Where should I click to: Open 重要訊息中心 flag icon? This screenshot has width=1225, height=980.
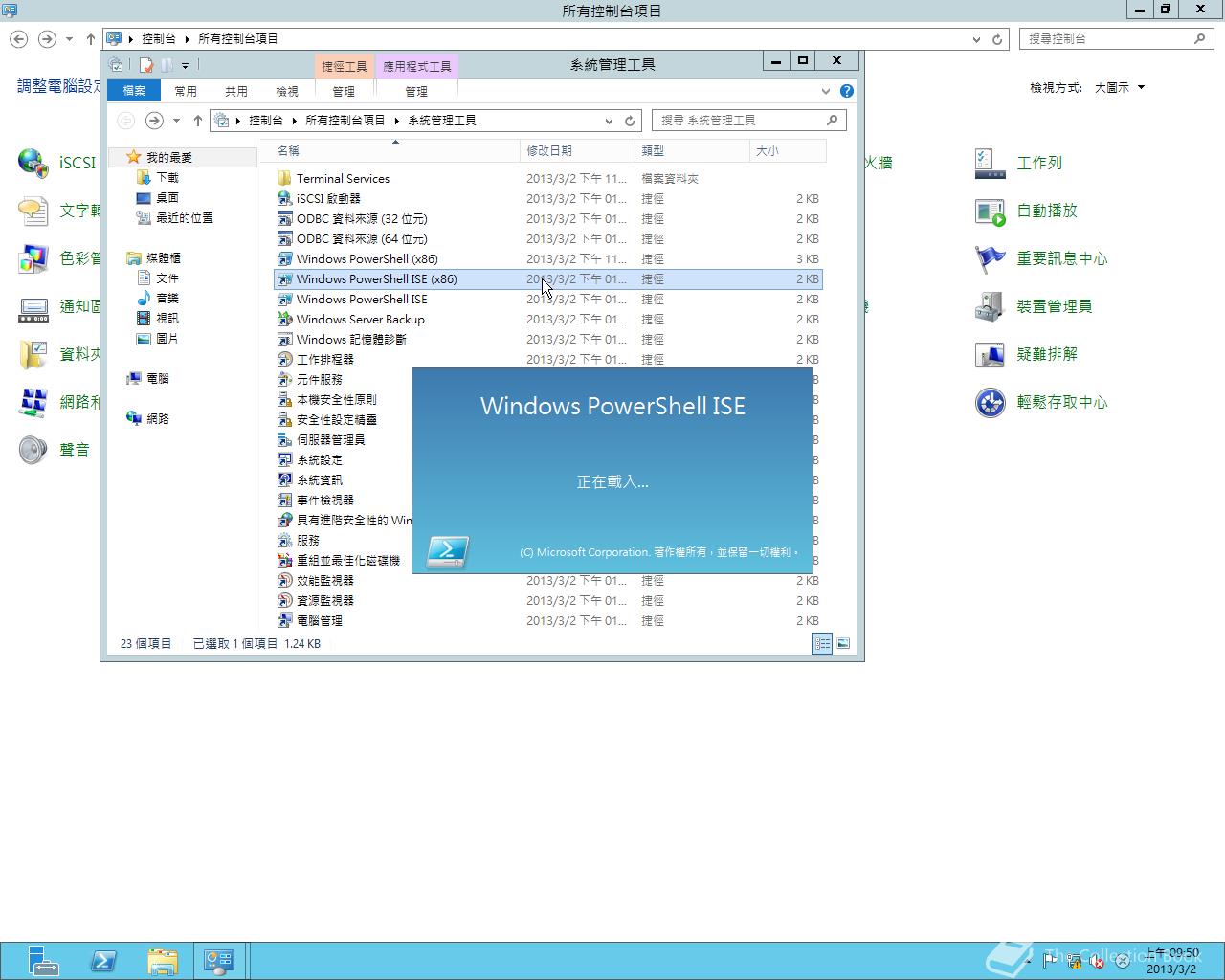(990, 258)
